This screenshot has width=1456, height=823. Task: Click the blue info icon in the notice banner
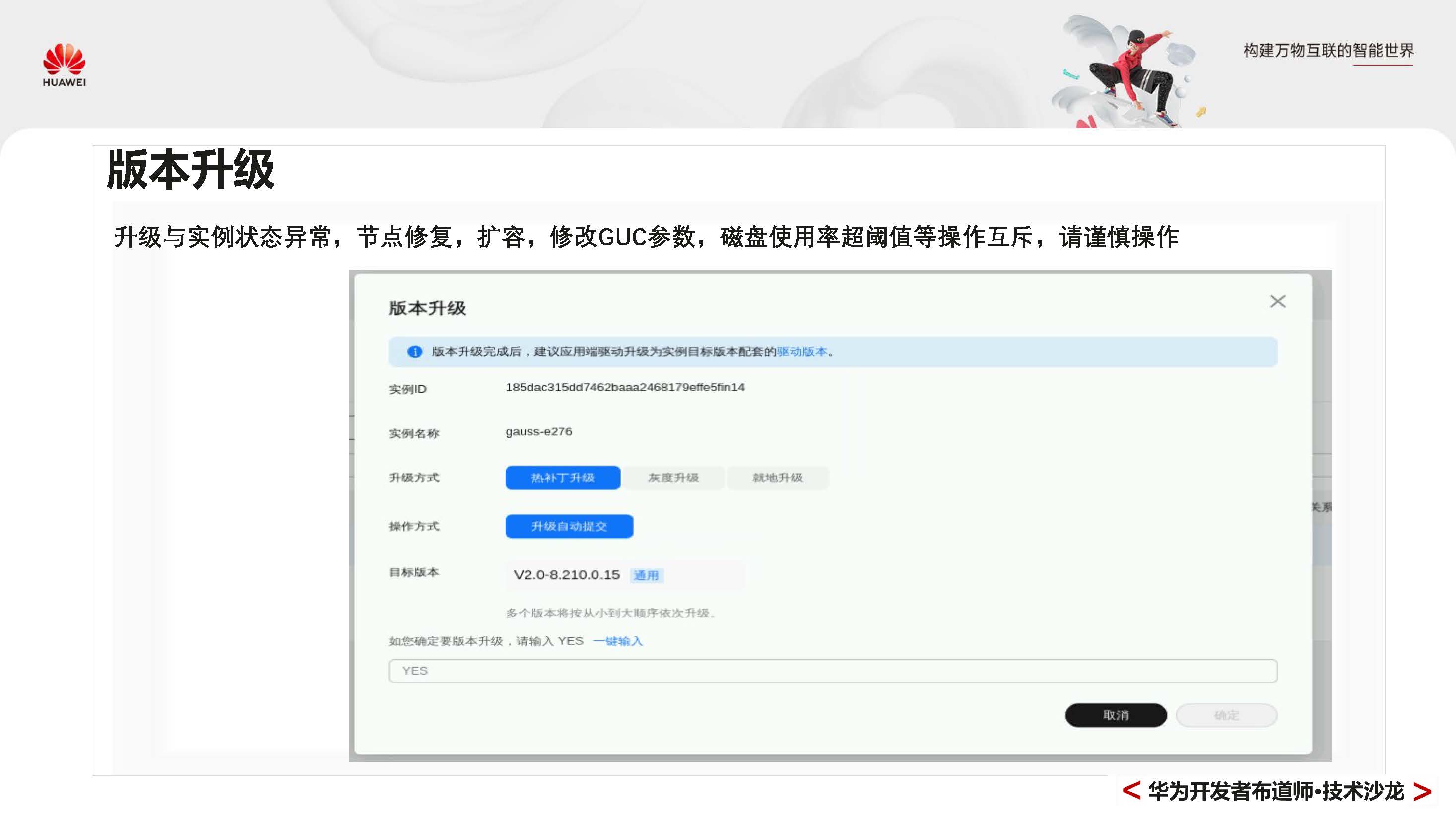point(415,351)
